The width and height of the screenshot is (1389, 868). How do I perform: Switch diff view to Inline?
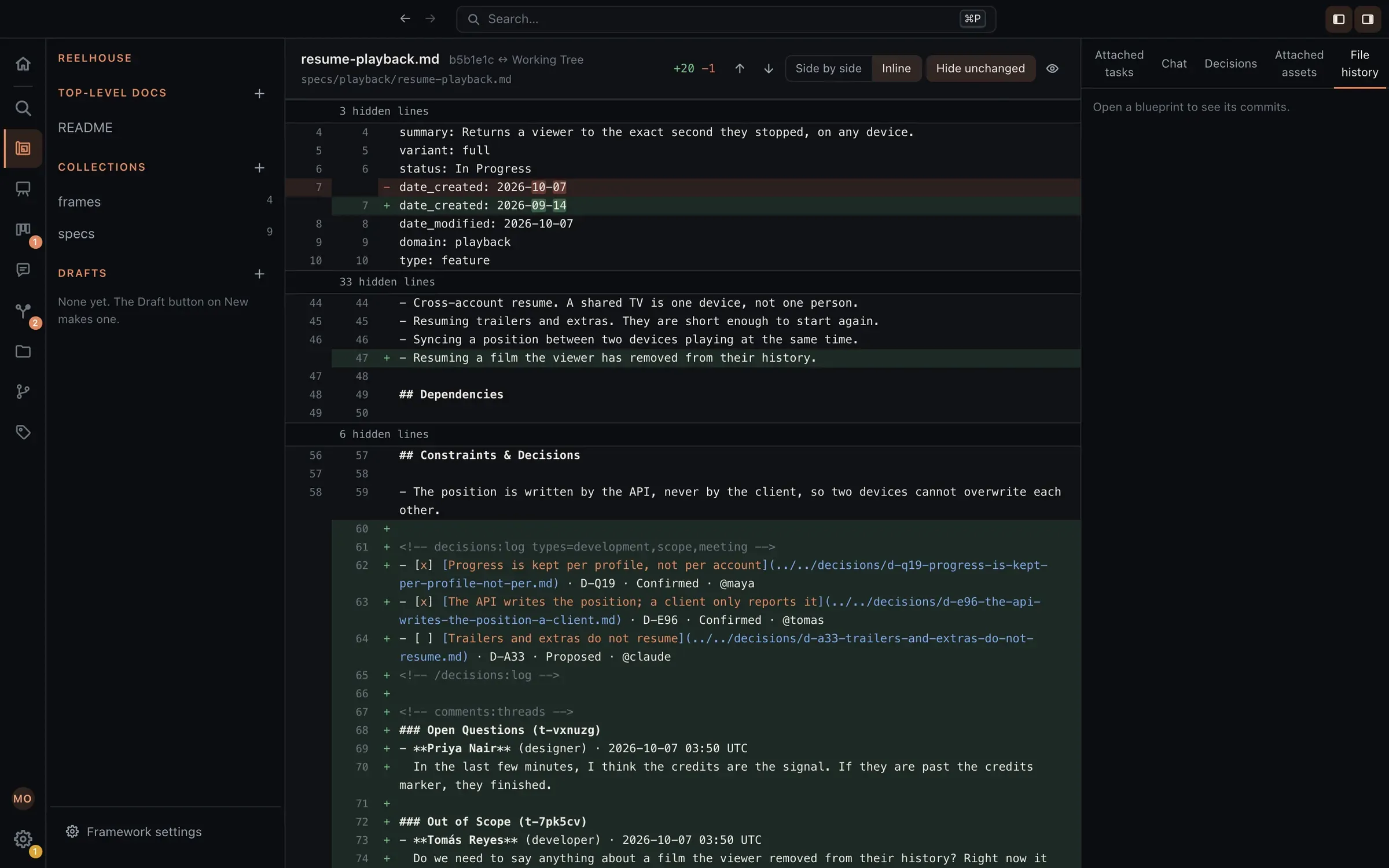pyautogui.click(x=896, y=69)
